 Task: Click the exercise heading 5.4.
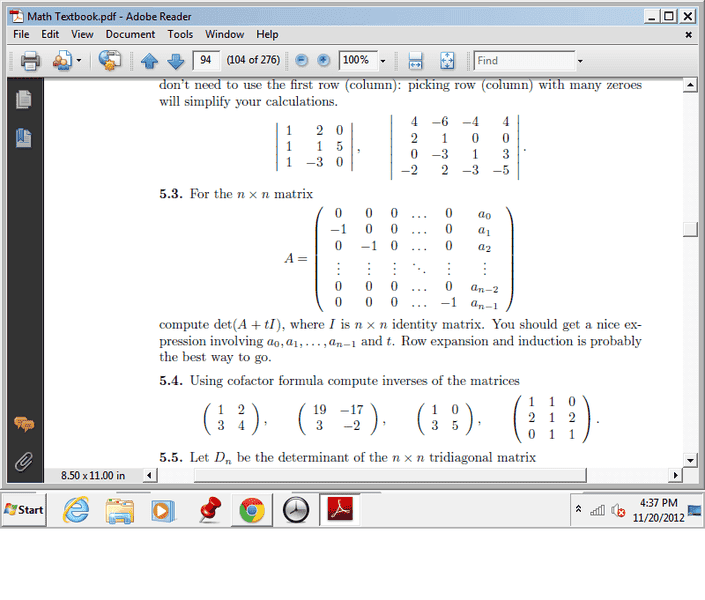(170, 381)
